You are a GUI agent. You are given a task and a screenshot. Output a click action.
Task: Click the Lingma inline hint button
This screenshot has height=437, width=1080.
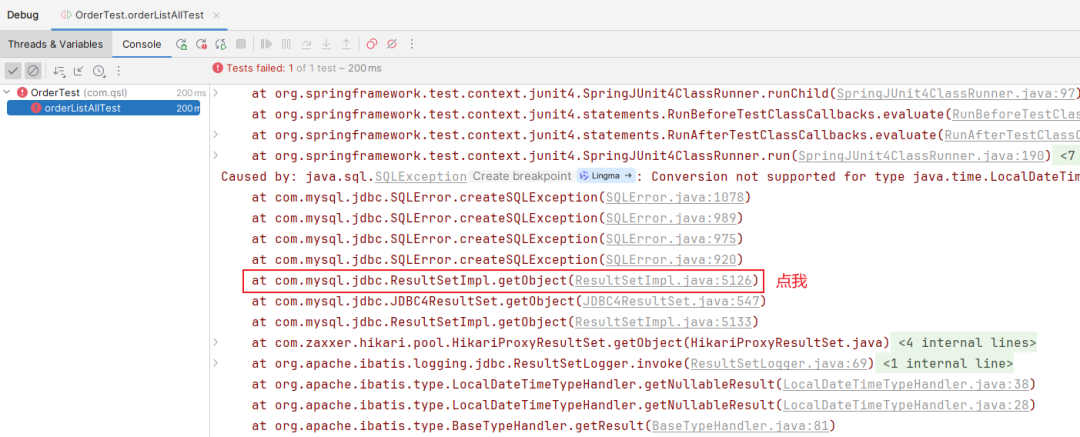coord(606,176)
